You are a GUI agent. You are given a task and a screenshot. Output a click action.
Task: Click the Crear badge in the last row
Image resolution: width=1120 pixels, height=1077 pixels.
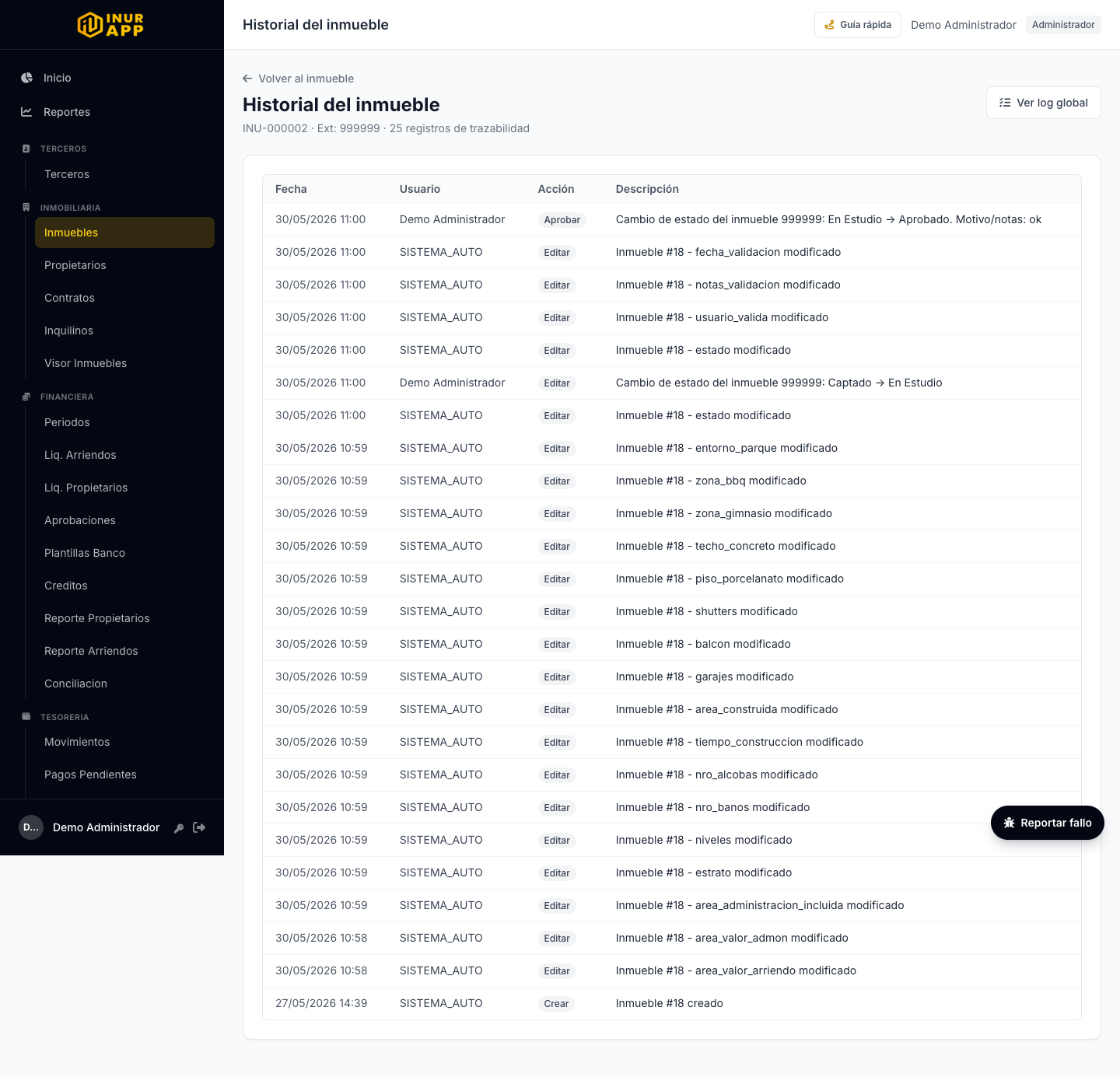pos(557,1004)
